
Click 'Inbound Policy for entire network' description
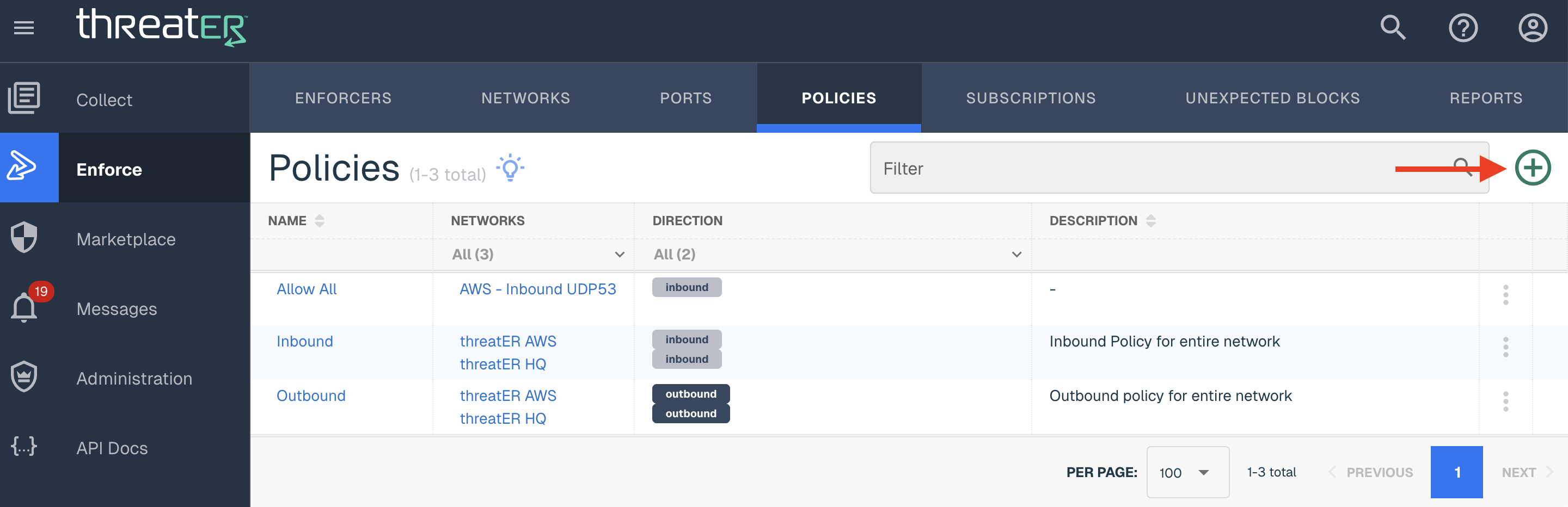(x=1165, y=342)
